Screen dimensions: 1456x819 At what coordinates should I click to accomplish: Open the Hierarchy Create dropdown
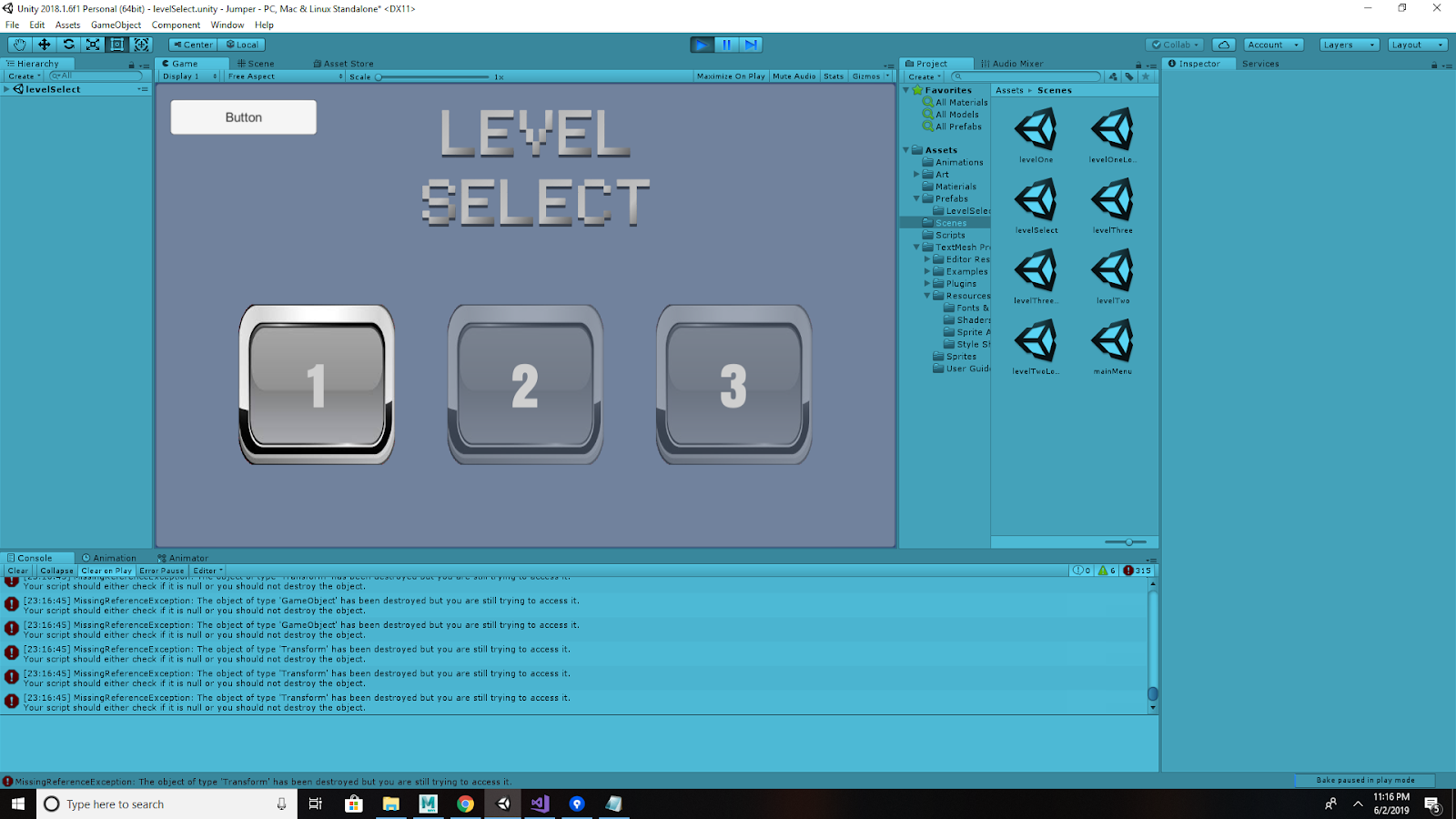(25, 76)
